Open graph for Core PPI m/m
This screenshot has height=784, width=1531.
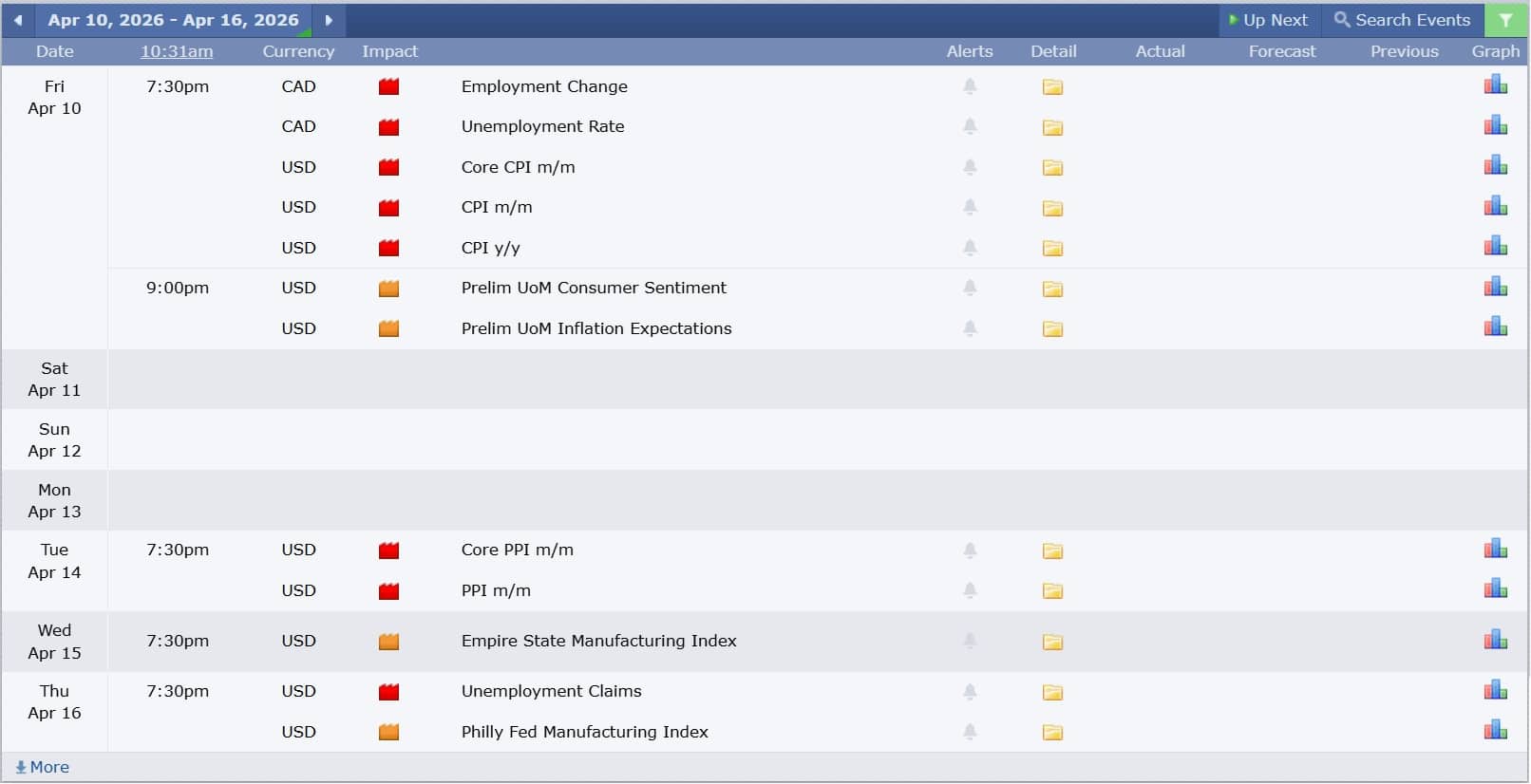[x=1495, y=549]
